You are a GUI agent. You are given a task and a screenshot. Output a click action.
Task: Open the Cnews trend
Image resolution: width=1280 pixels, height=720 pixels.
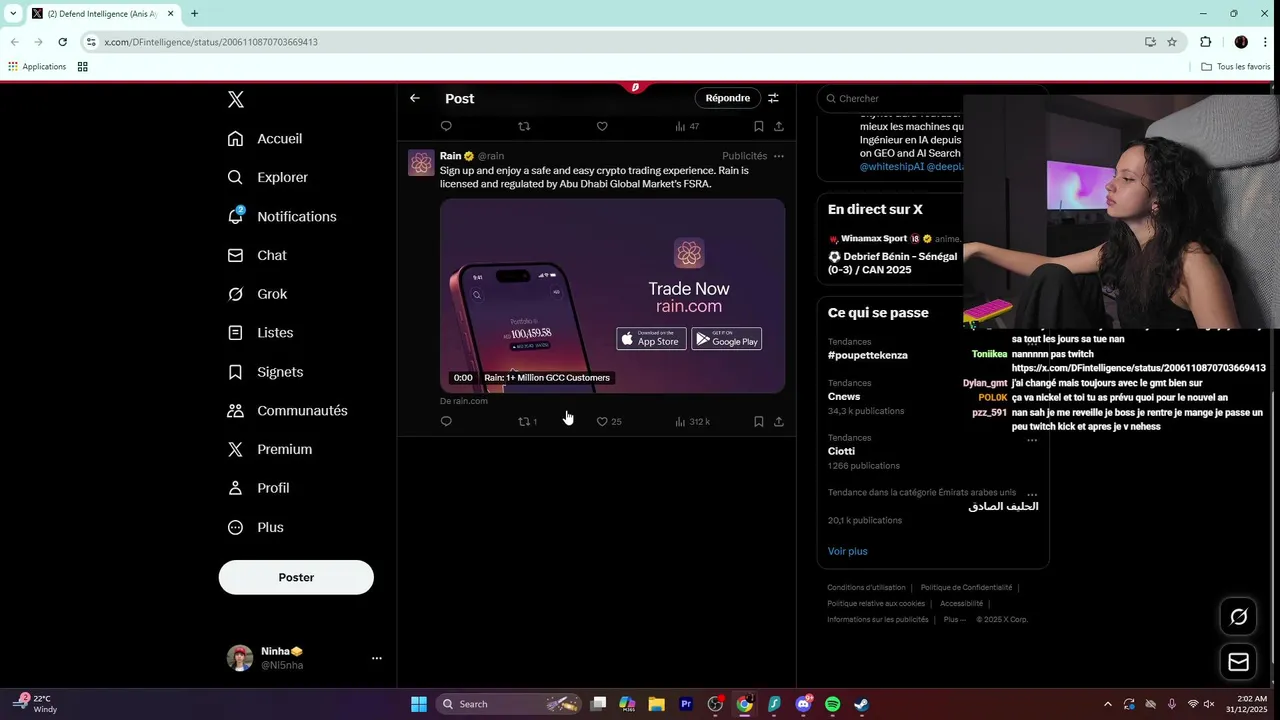844,396
